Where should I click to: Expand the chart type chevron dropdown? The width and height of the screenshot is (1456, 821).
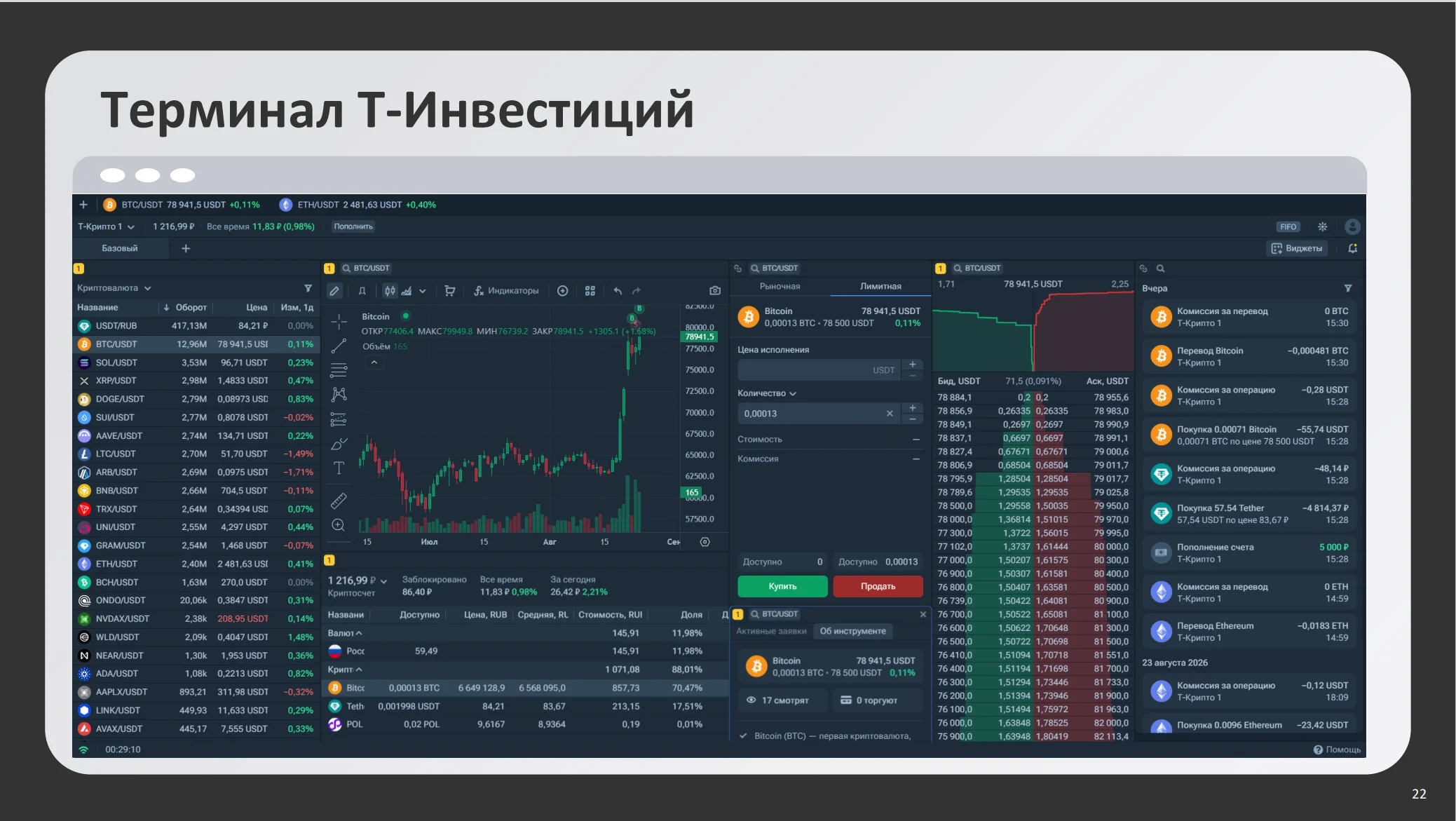point(423,291)
